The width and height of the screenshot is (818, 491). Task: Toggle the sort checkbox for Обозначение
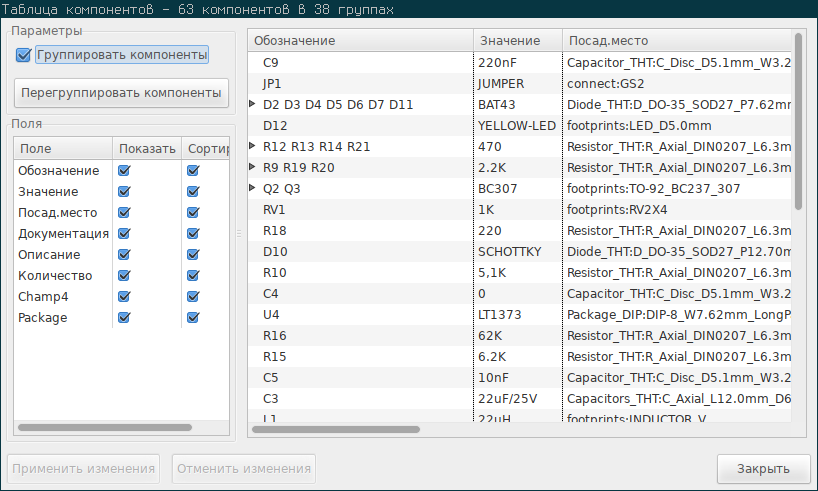[x=193, y=171]
